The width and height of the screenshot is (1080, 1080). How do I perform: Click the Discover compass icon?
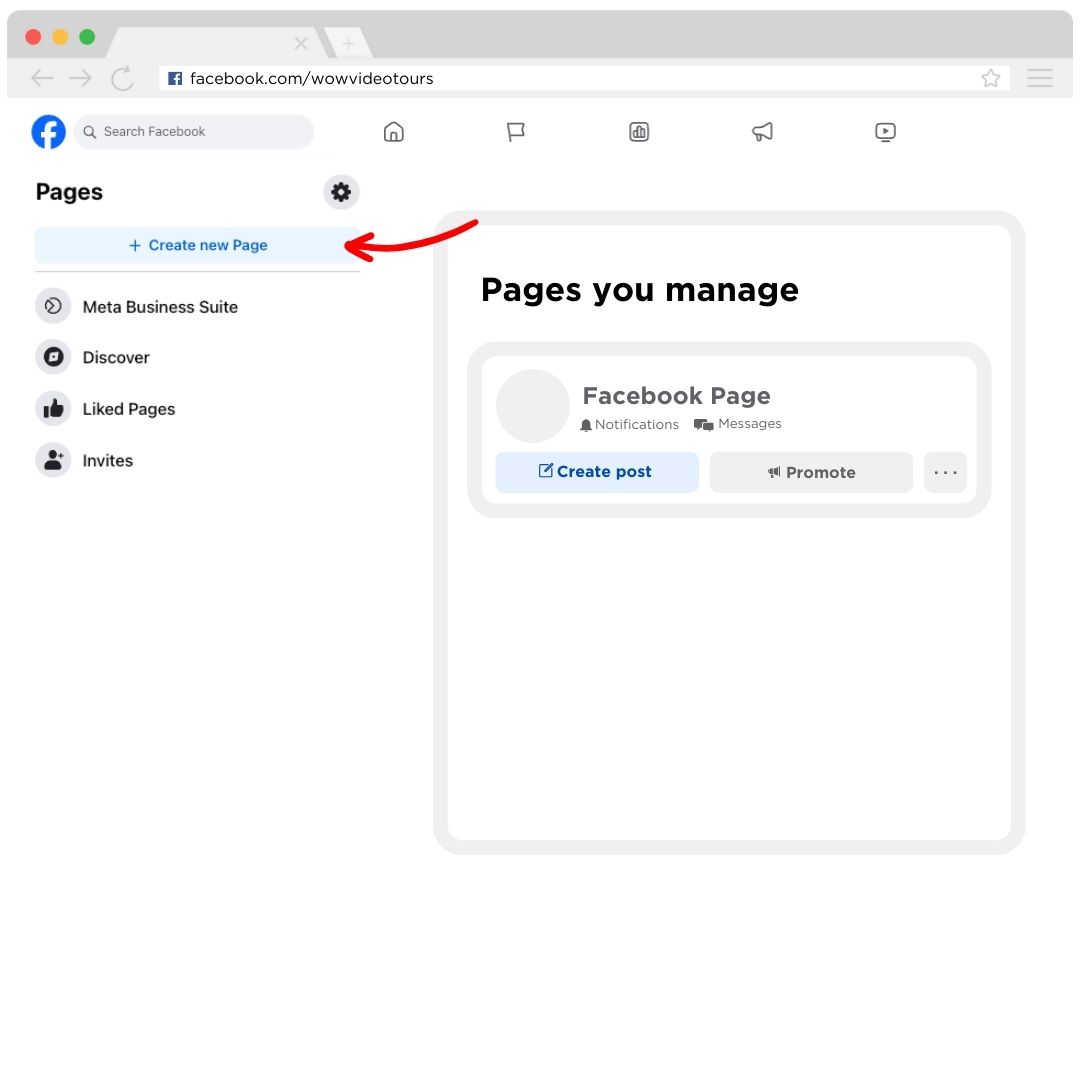pos(53,357)
